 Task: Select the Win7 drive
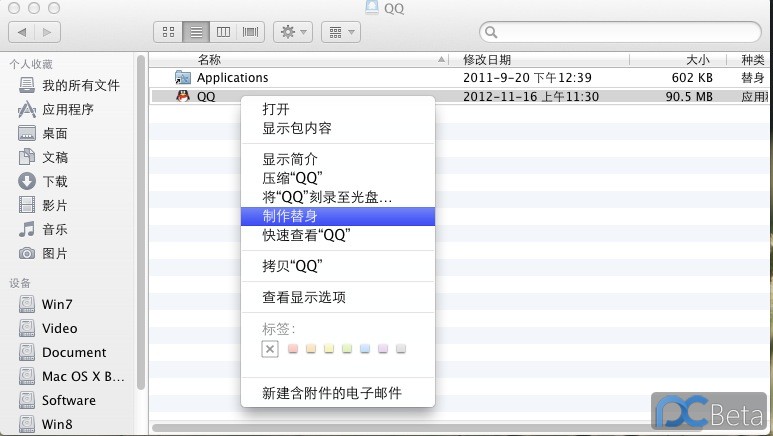tap(45, 304)
